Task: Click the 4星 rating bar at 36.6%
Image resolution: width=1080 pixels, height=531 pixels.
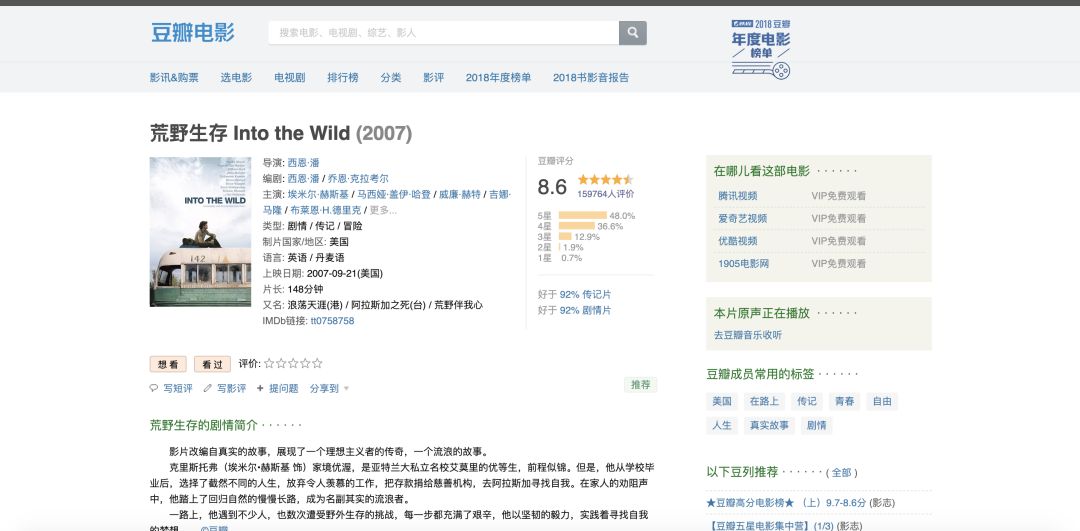Action: tap(577, 226)
